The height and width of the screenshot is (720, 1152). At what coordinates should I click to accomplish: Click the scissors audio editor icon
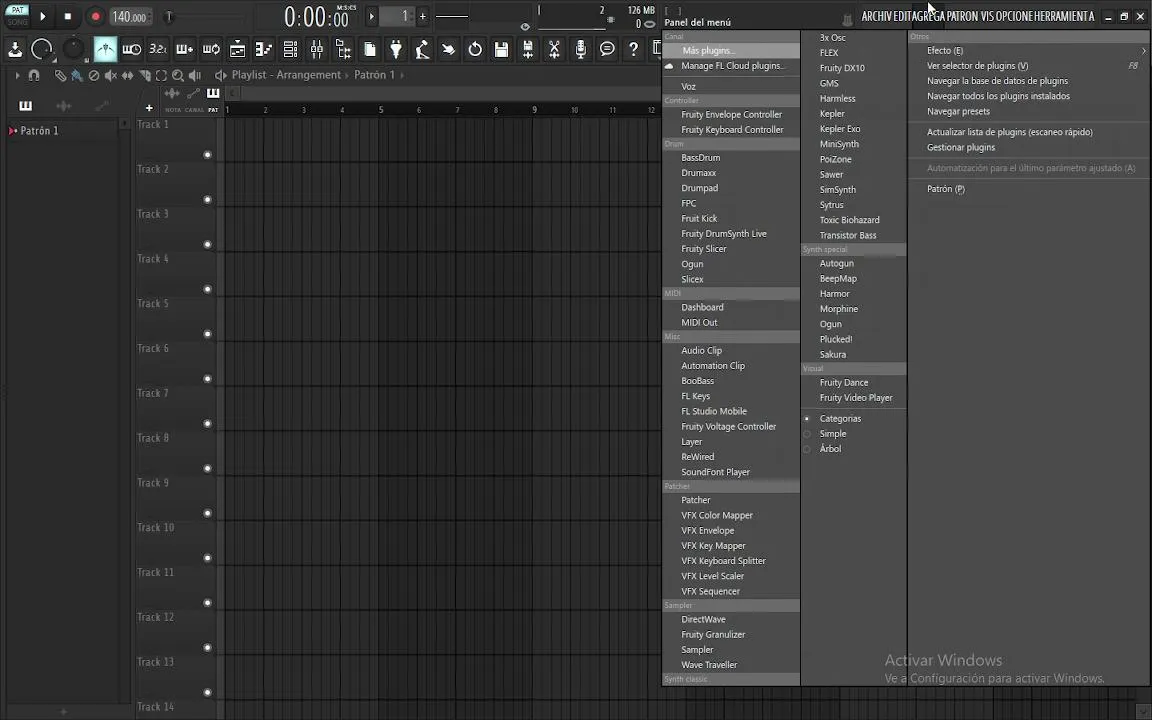(554, 49)
